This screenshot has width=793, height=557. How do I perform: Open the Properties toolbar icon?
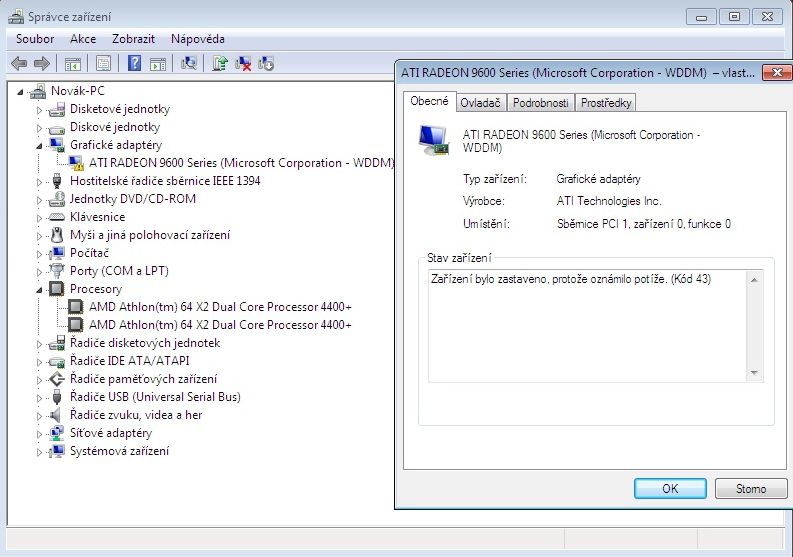tap(103, 64)
